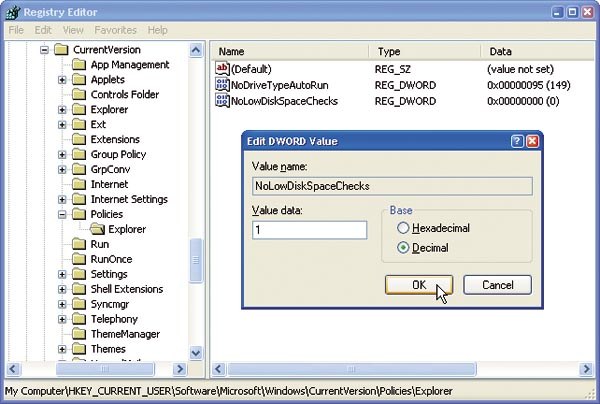Select the NoDriveTypeAutoRun value name

tap(280, 85)
